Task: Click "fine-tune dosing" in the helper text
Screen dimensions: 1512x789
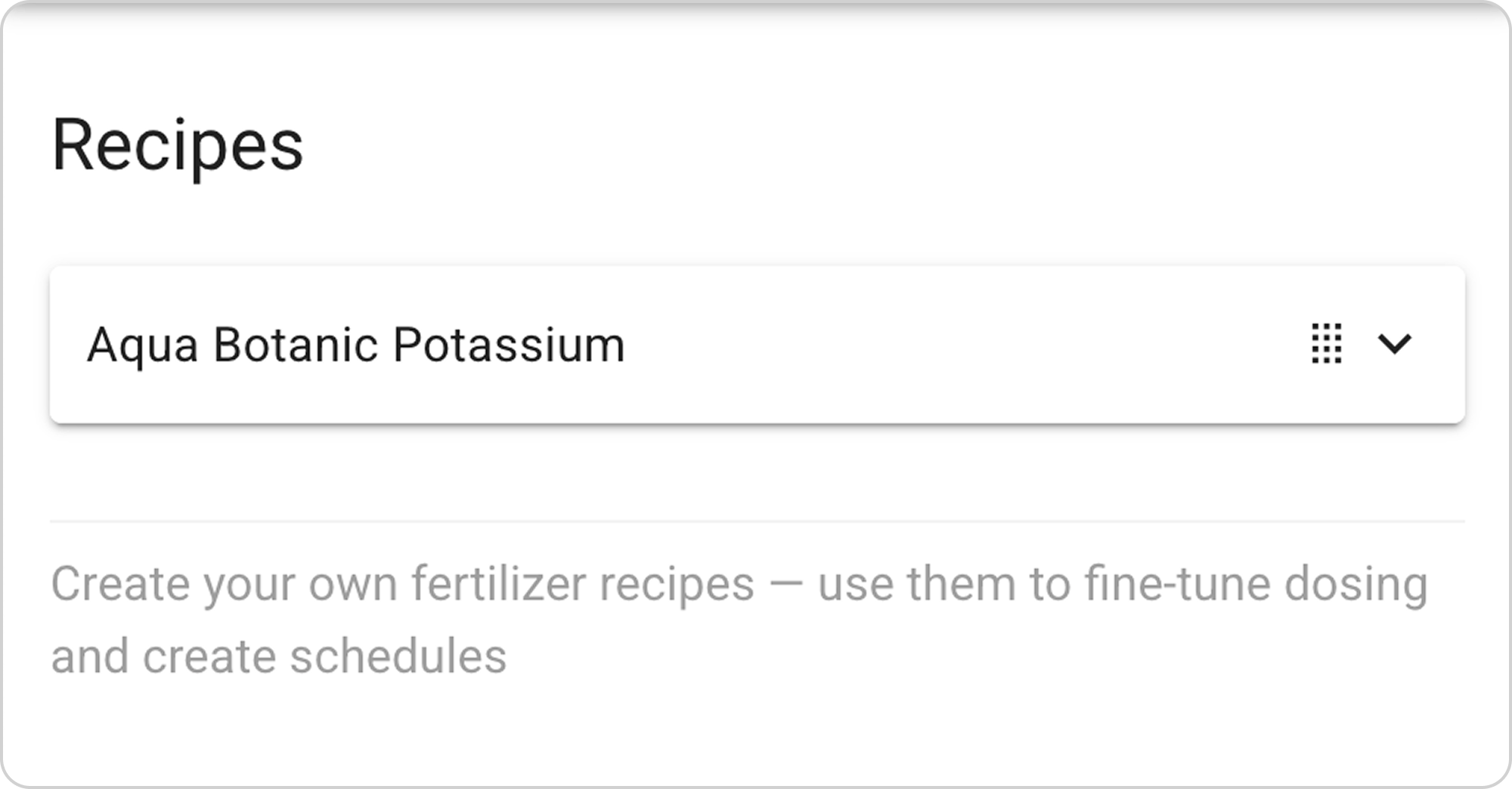Action: 1255,584
